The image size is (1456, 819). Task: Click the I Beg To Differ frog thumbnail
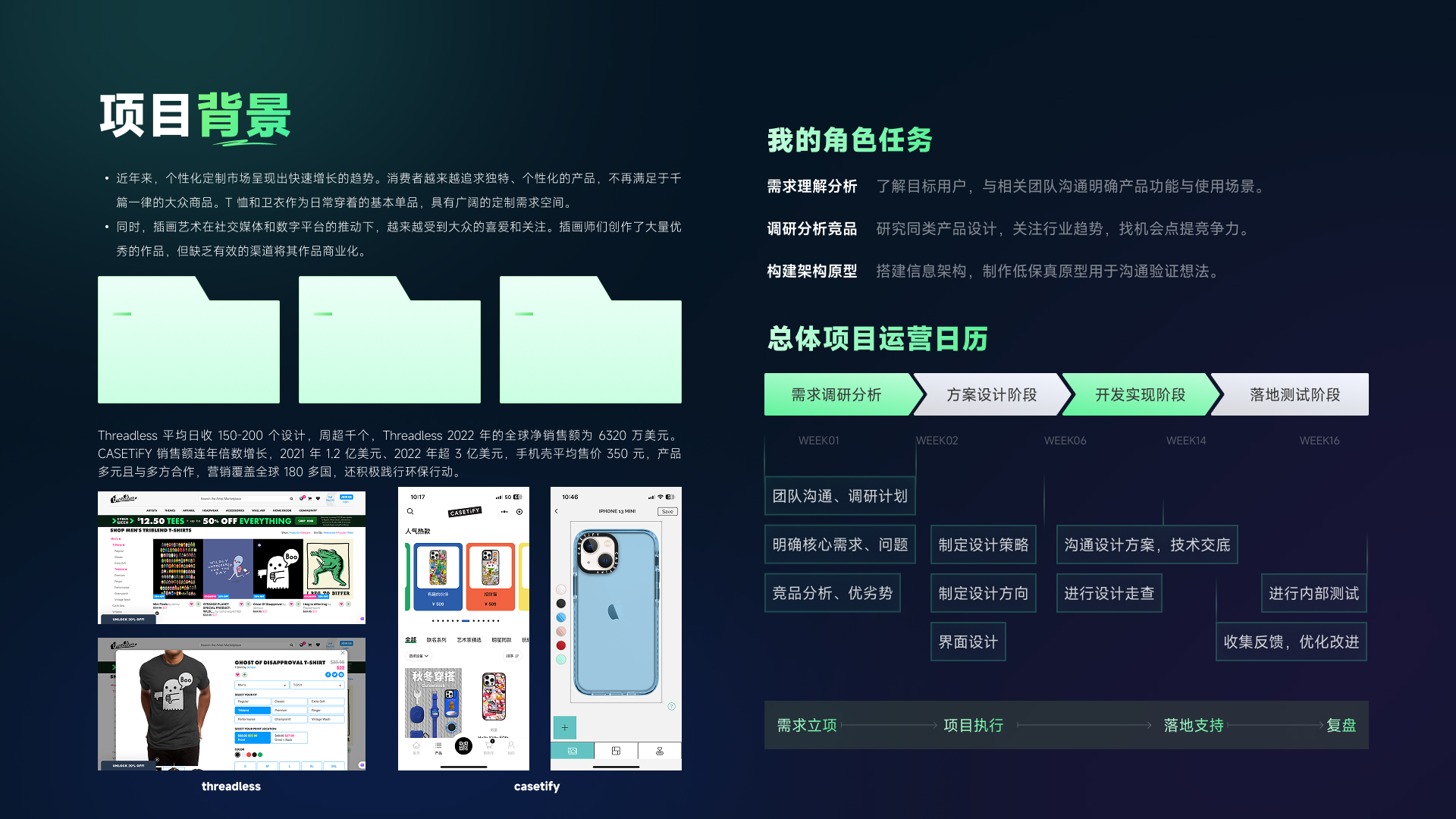tap(328, 570)
